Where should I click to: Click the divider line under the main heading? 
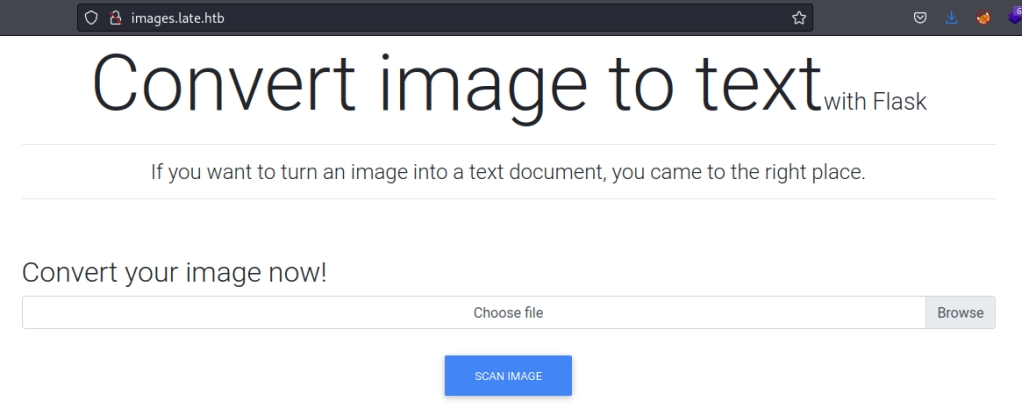pos(508,145)
